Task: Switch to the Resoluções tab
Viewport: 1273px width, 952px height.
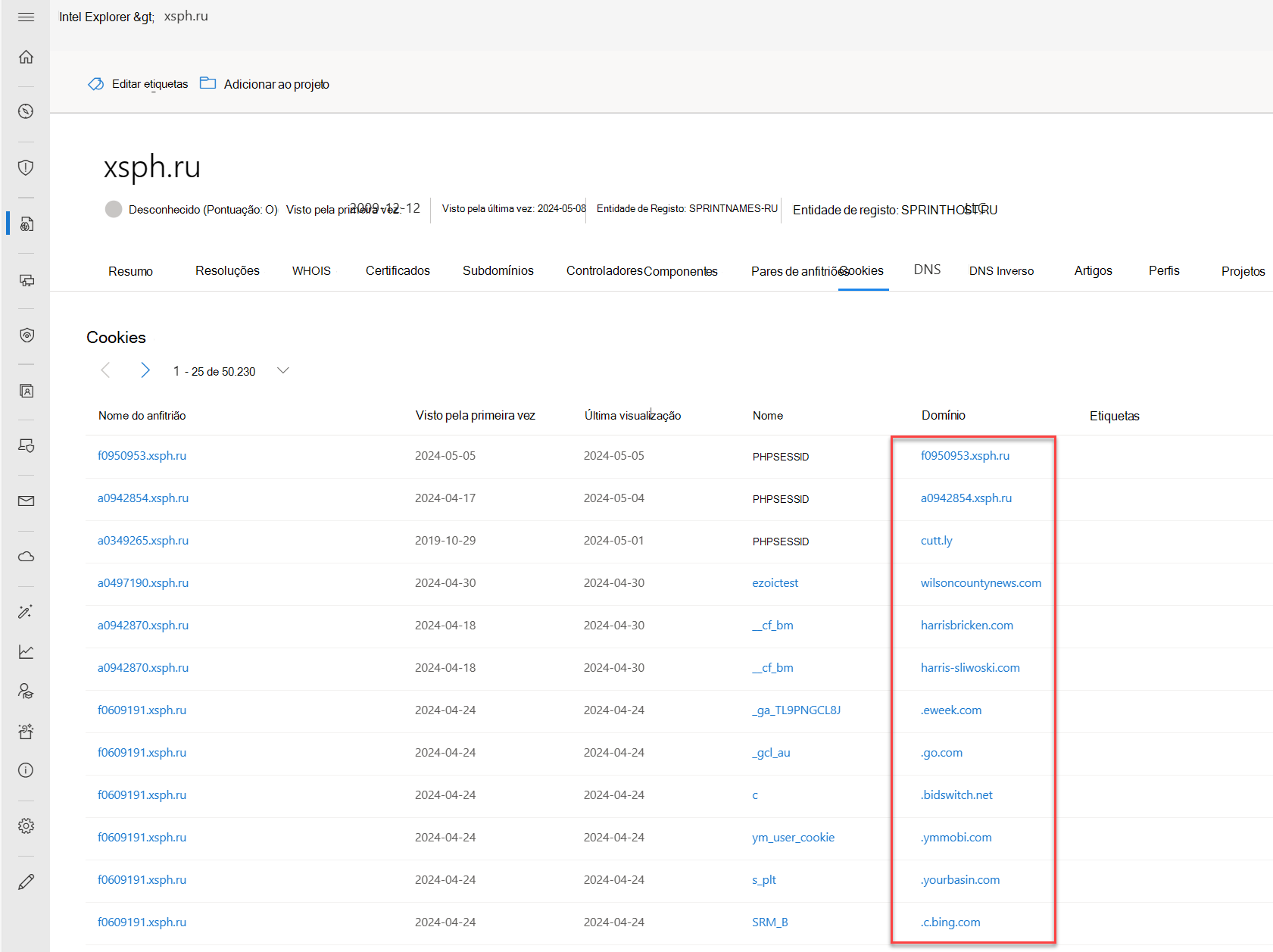Action: tap(227, 270)
